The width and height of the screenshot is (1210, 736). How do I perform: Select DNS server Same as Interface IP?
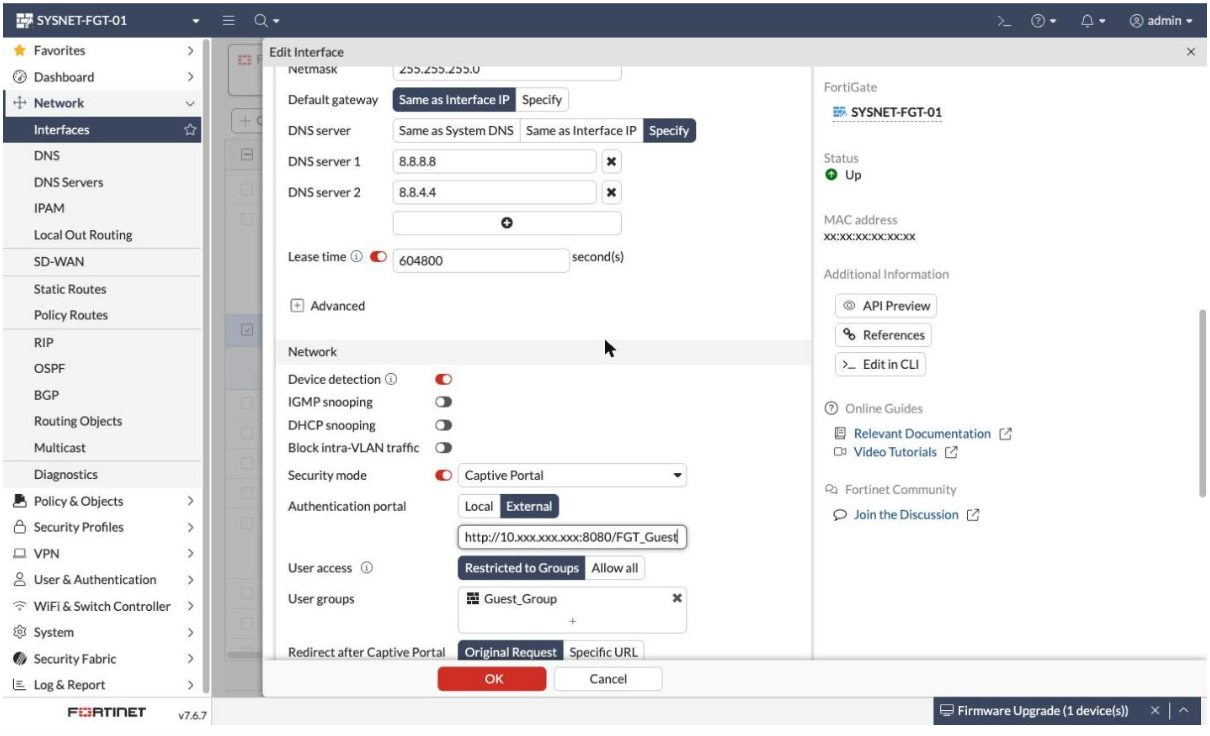coord(581,131)
